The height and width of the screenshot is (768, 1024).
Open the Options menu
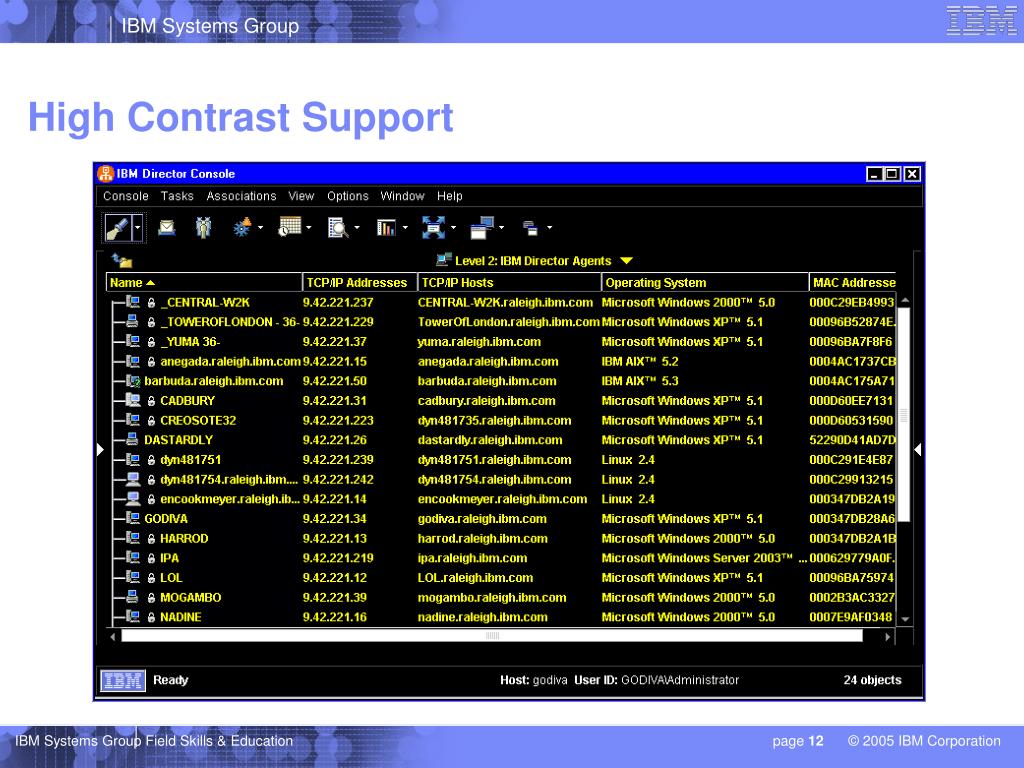(347, 196)
